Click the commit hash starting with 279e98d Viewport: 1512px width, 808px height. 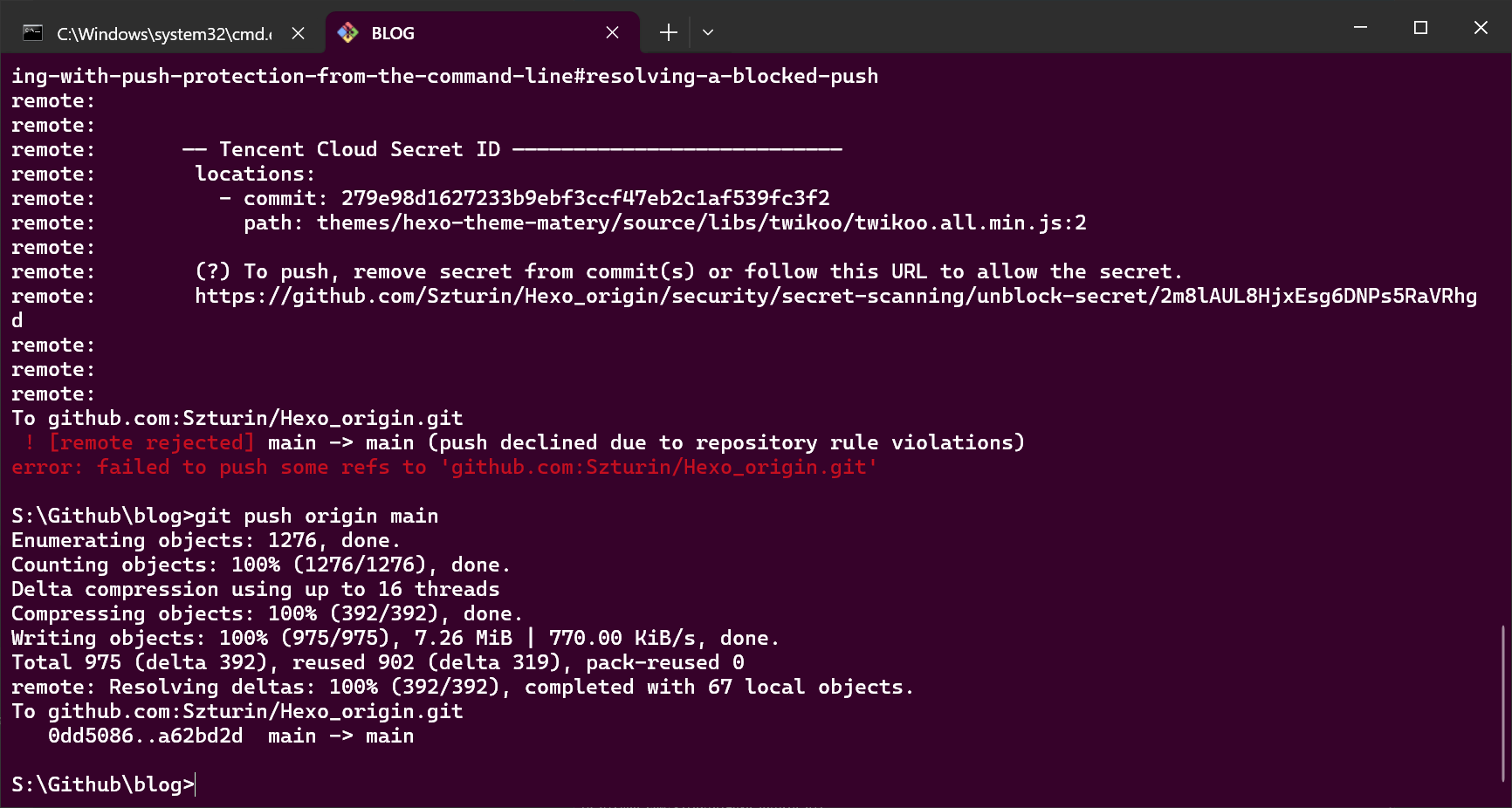click(x=585, y=199)
